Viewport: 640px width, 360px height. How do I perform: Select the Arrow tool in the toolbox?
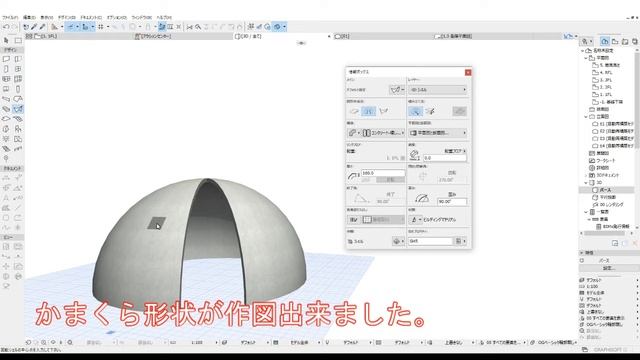click(6, 40)
